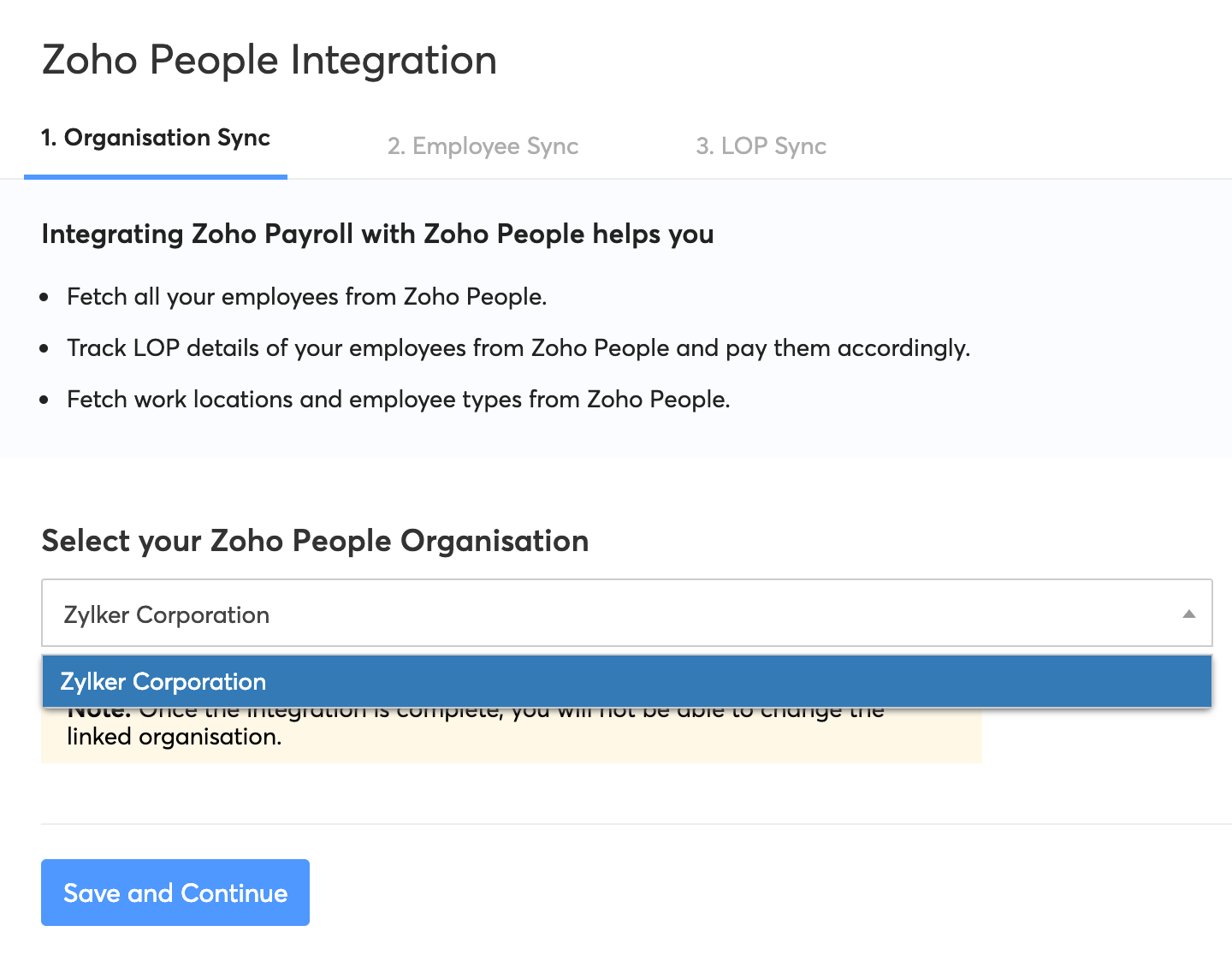Switch to the Employee Sync tab
Screen dimensions: 1232x955
click(483, 145)
